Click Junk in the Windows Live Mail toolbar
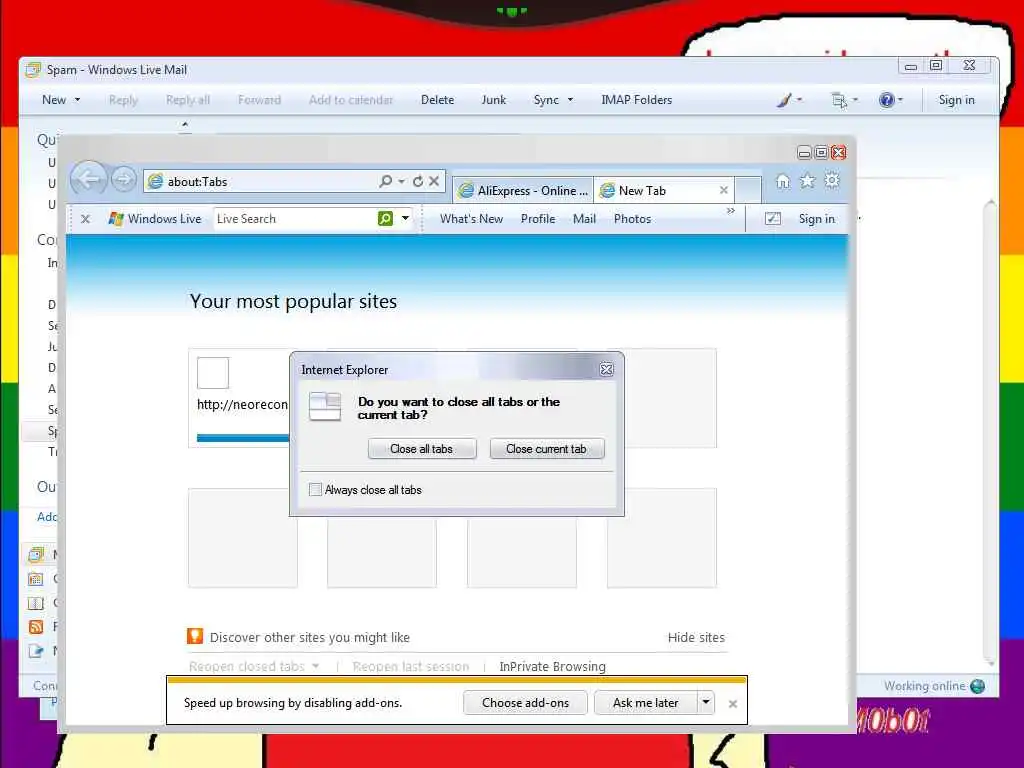 [x=494, y=100]
